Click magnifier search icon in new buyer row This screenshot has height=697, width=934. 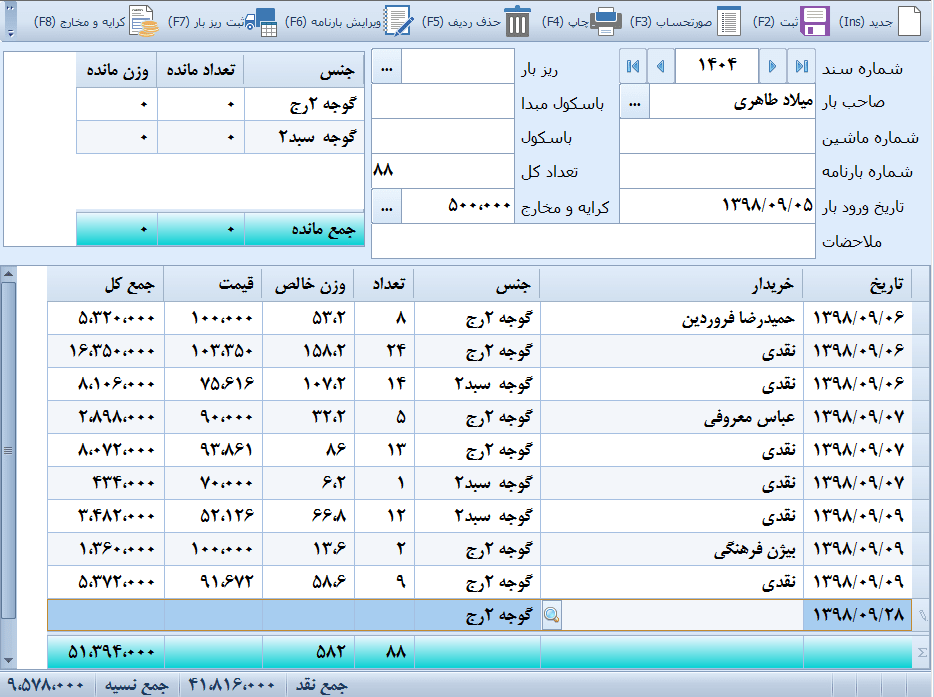pos(551,616)
